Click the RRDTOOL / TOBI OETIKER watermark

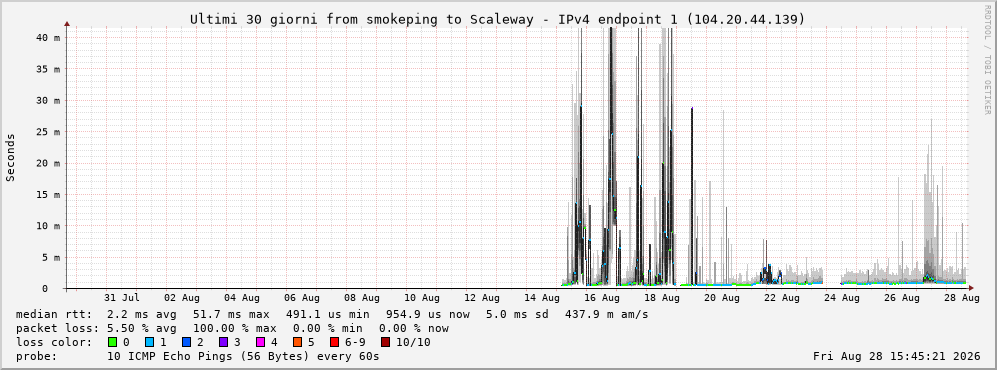[987, 64]
